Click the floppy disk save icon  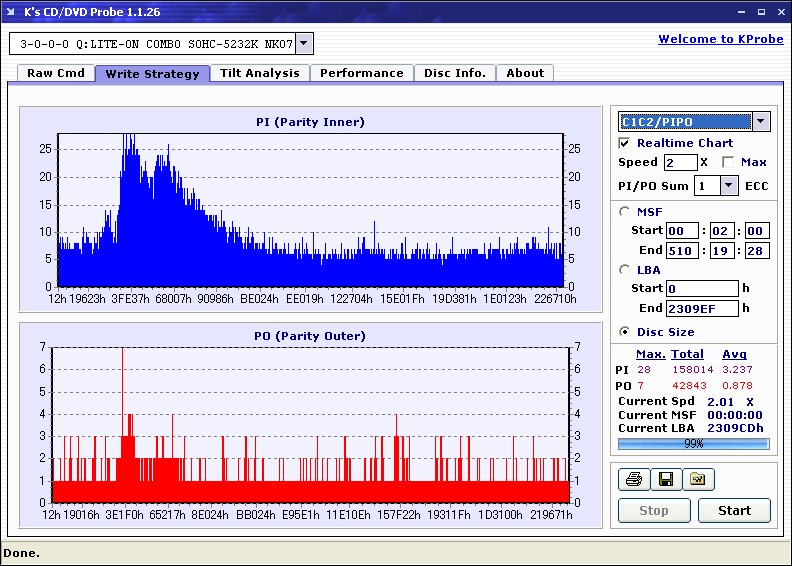(665, 480)
